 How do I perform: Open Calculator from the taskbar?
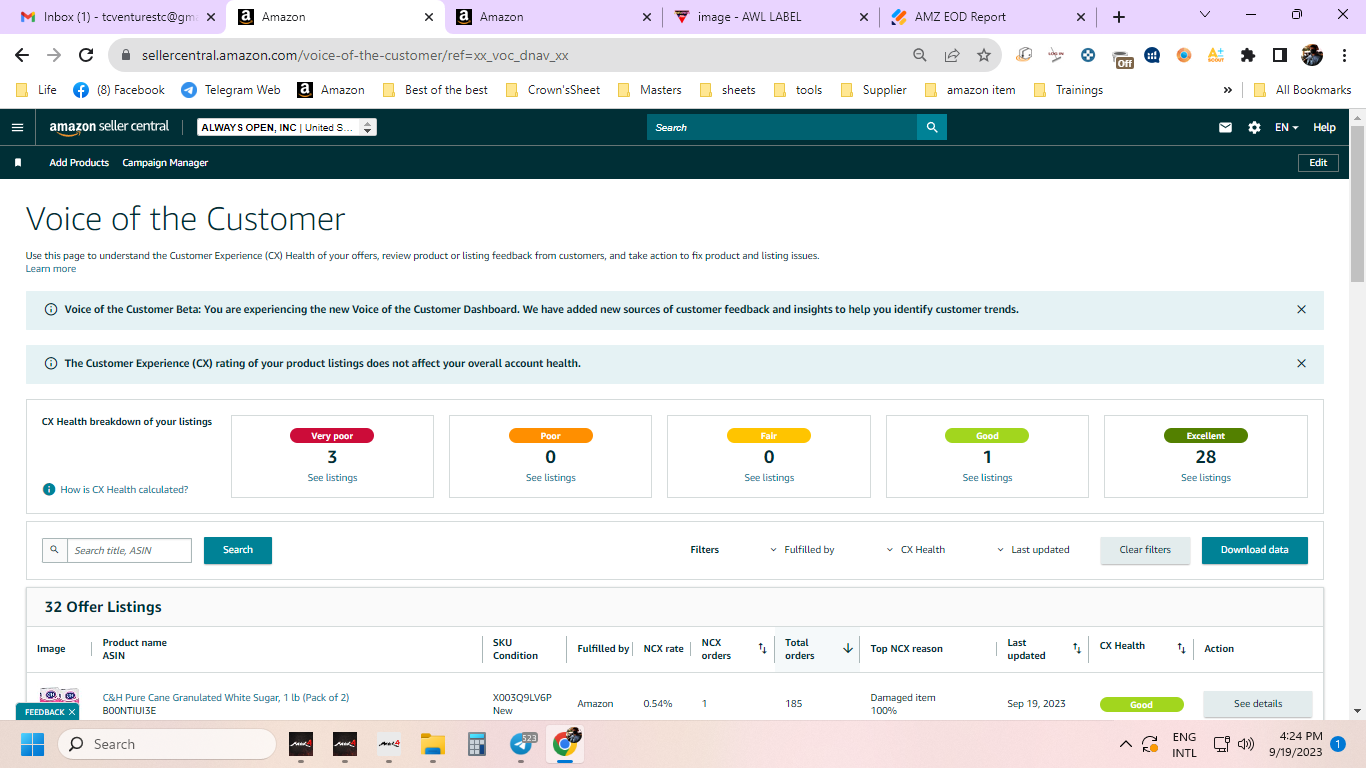click(476, 744)
